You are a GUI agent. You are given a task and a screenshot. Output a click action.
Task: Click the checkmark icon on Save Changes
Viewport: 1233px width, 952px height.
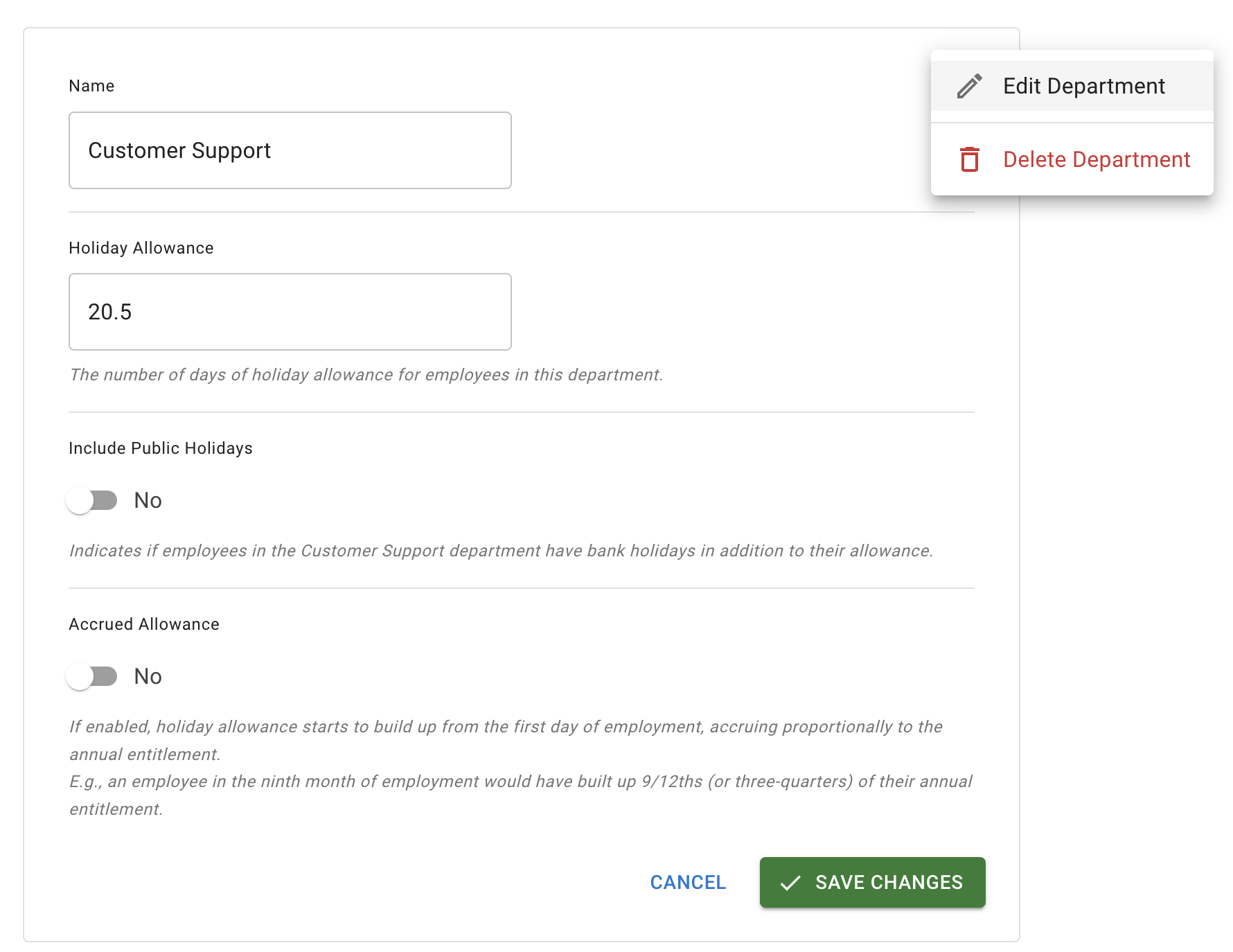[x=790, y=883]
